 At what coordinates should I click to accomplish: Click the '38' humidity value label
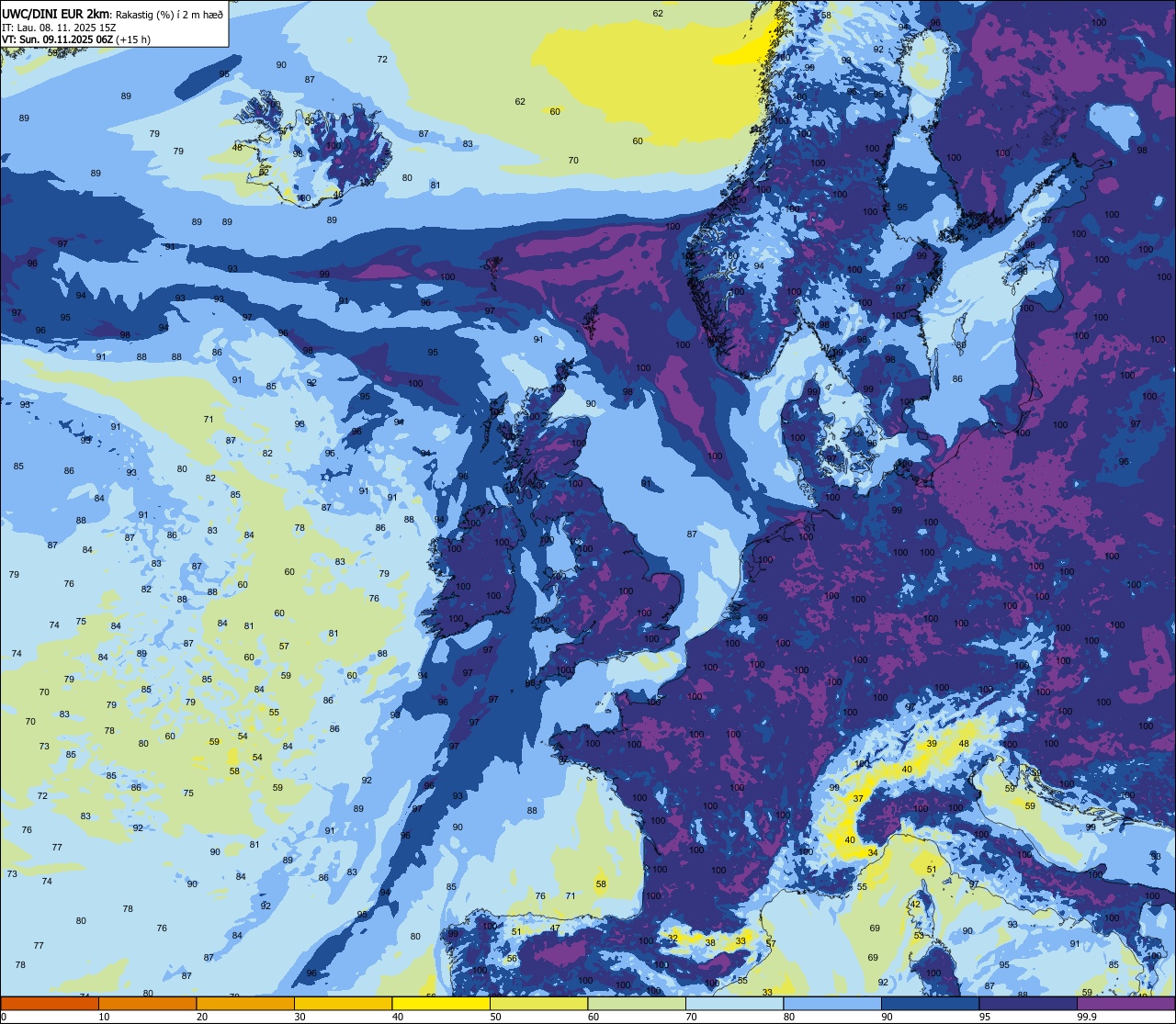click(x=710, y=943)
